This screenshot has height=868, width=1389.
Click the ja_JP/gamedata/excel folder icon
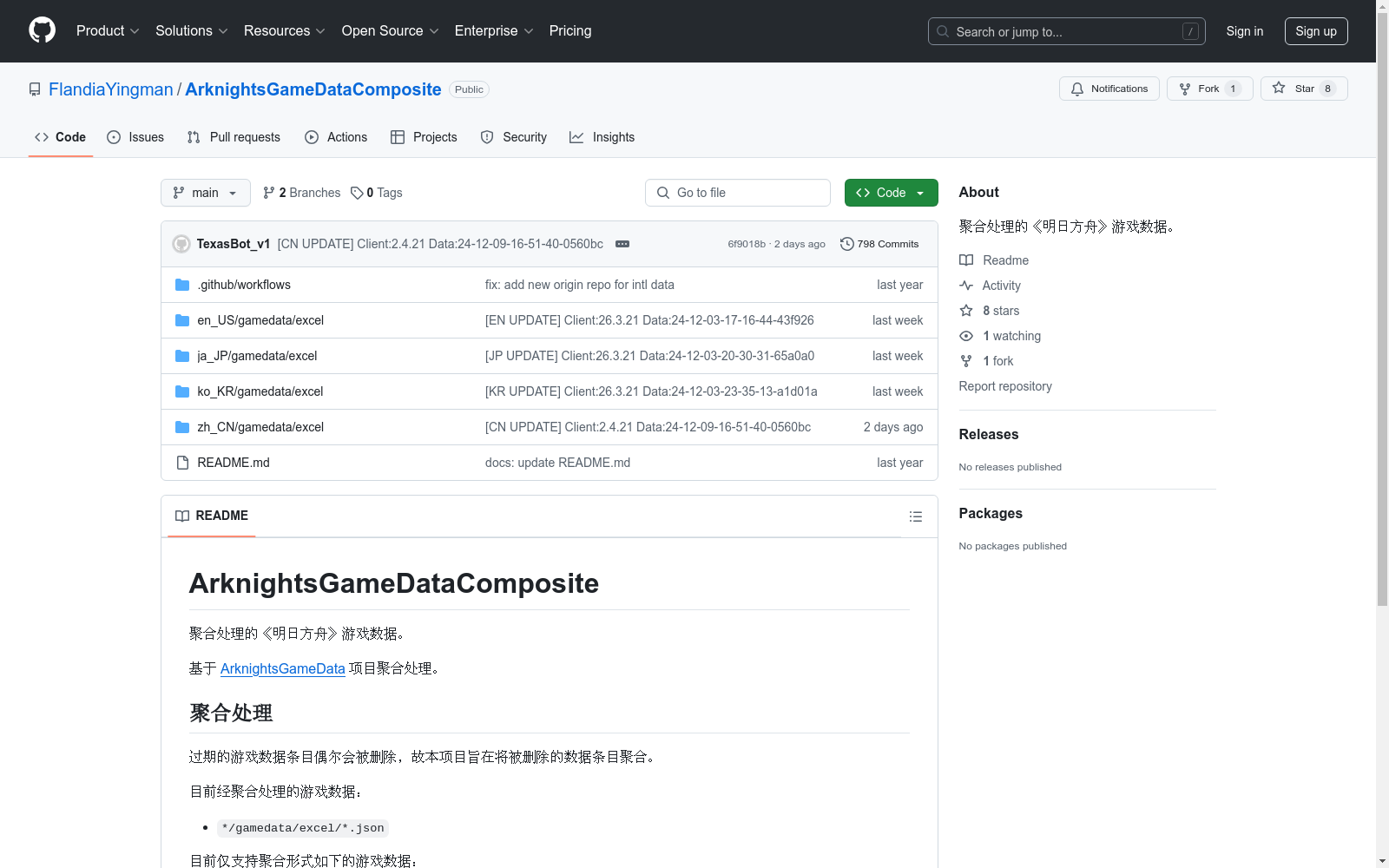click(x=182, y=356)
